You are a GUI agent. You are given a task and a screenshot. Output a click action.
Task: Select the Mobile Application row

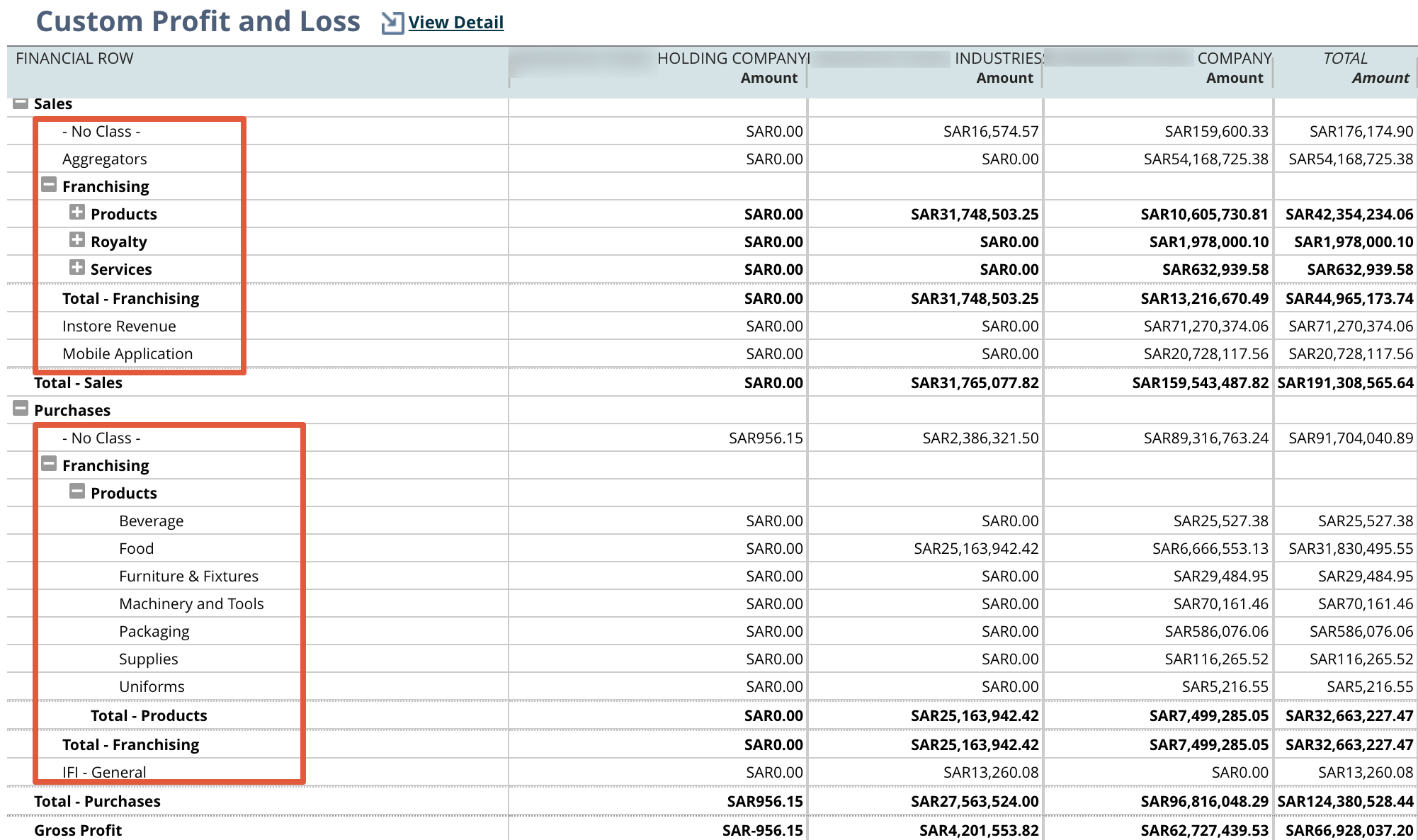pyautogui.click(x=127, y=354)
